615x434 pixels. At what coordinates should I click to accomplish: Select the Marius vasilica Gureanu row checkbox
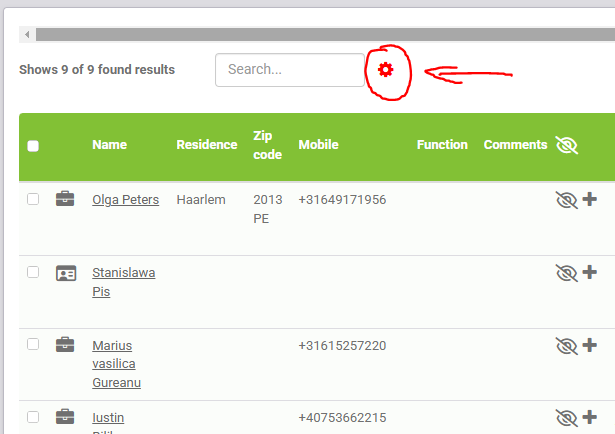pos(33,344)
